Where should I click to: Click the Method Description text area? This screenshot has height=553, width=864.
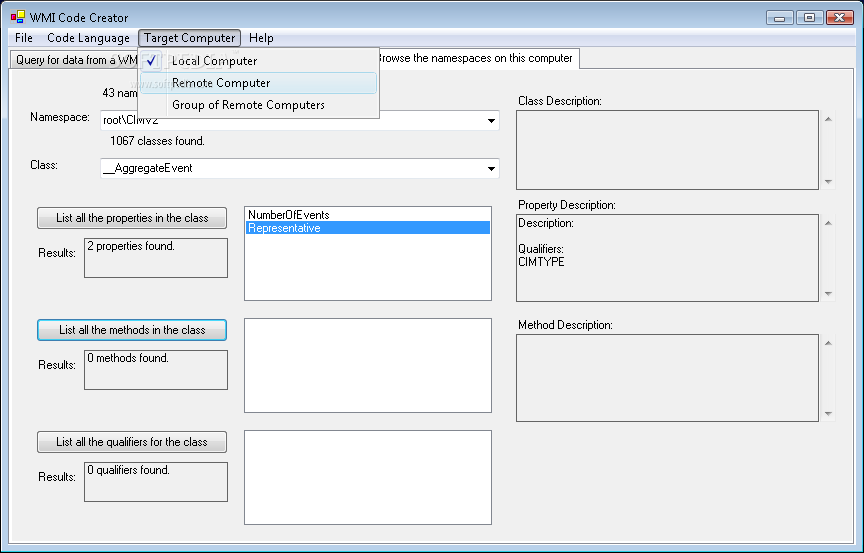pos(667,378)
